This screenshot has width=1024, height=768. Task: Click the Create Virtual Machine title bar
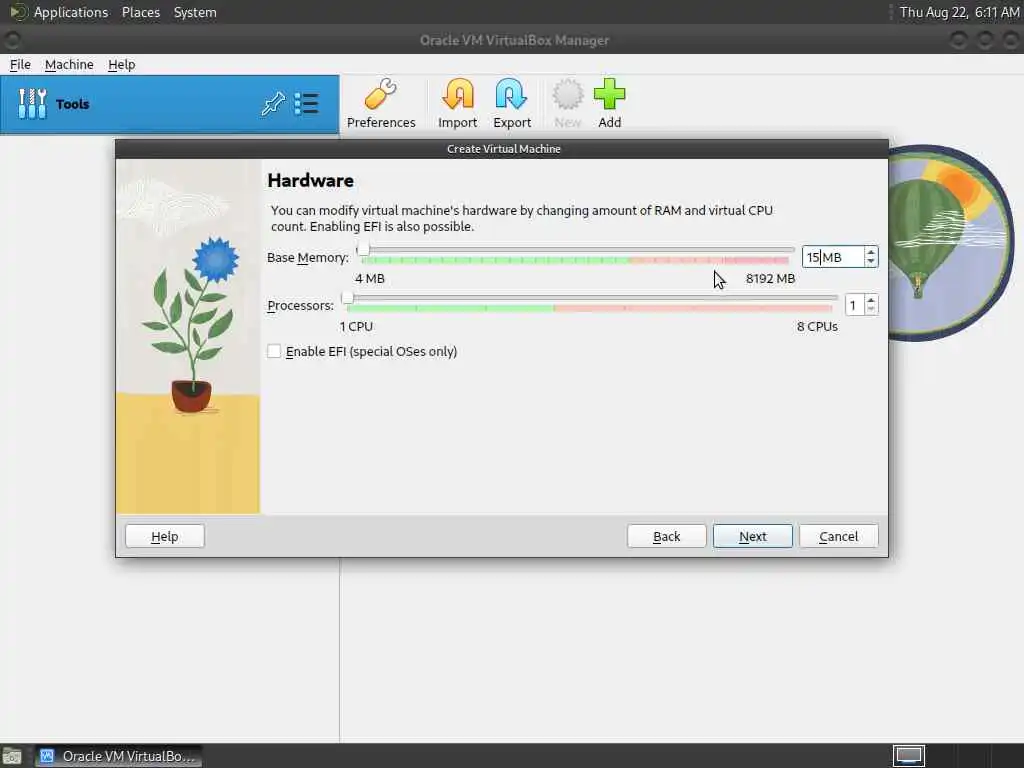point(502,149)
